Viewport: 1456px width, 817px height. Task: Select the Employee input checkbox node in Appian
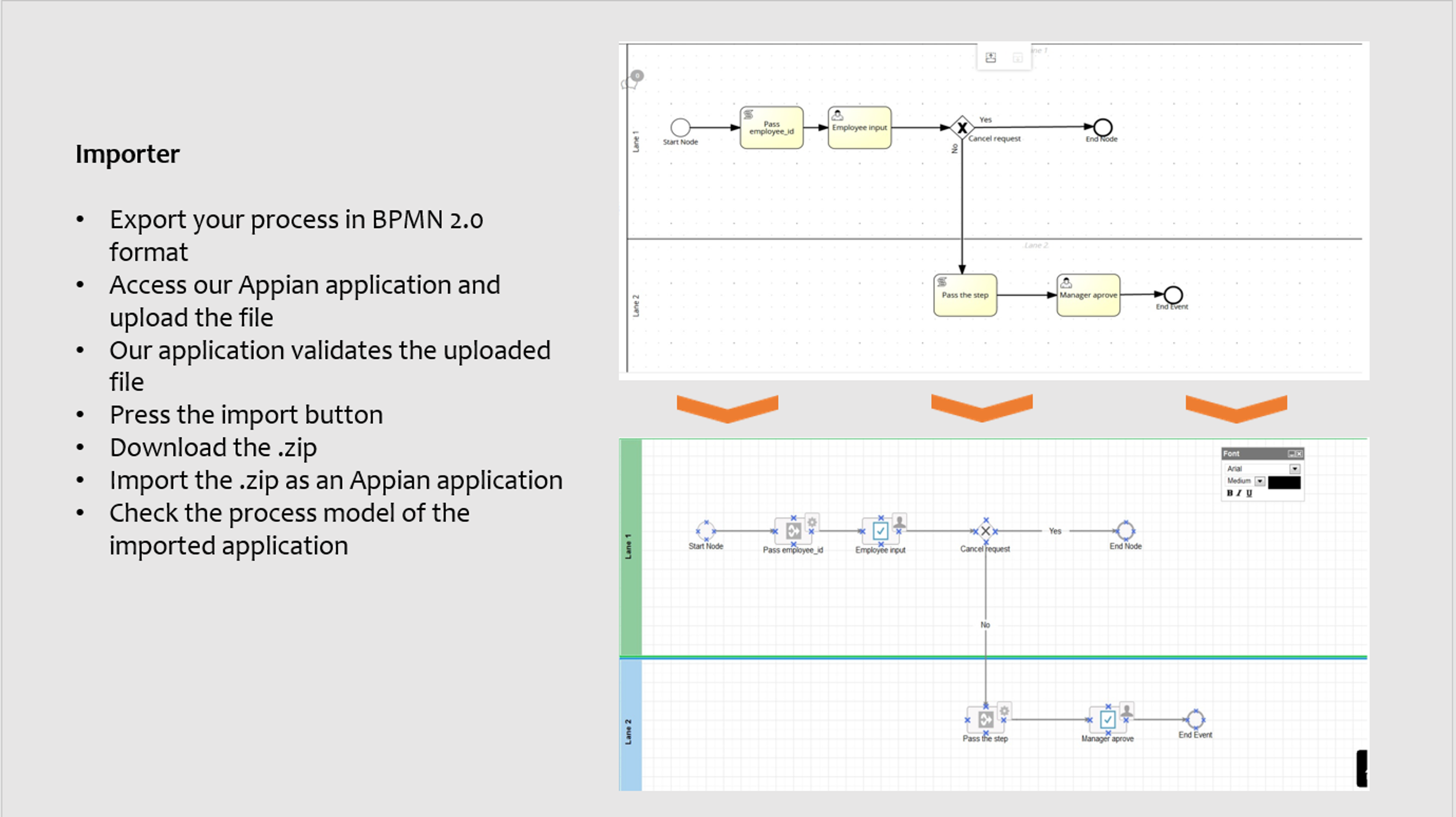pos(880,531)
